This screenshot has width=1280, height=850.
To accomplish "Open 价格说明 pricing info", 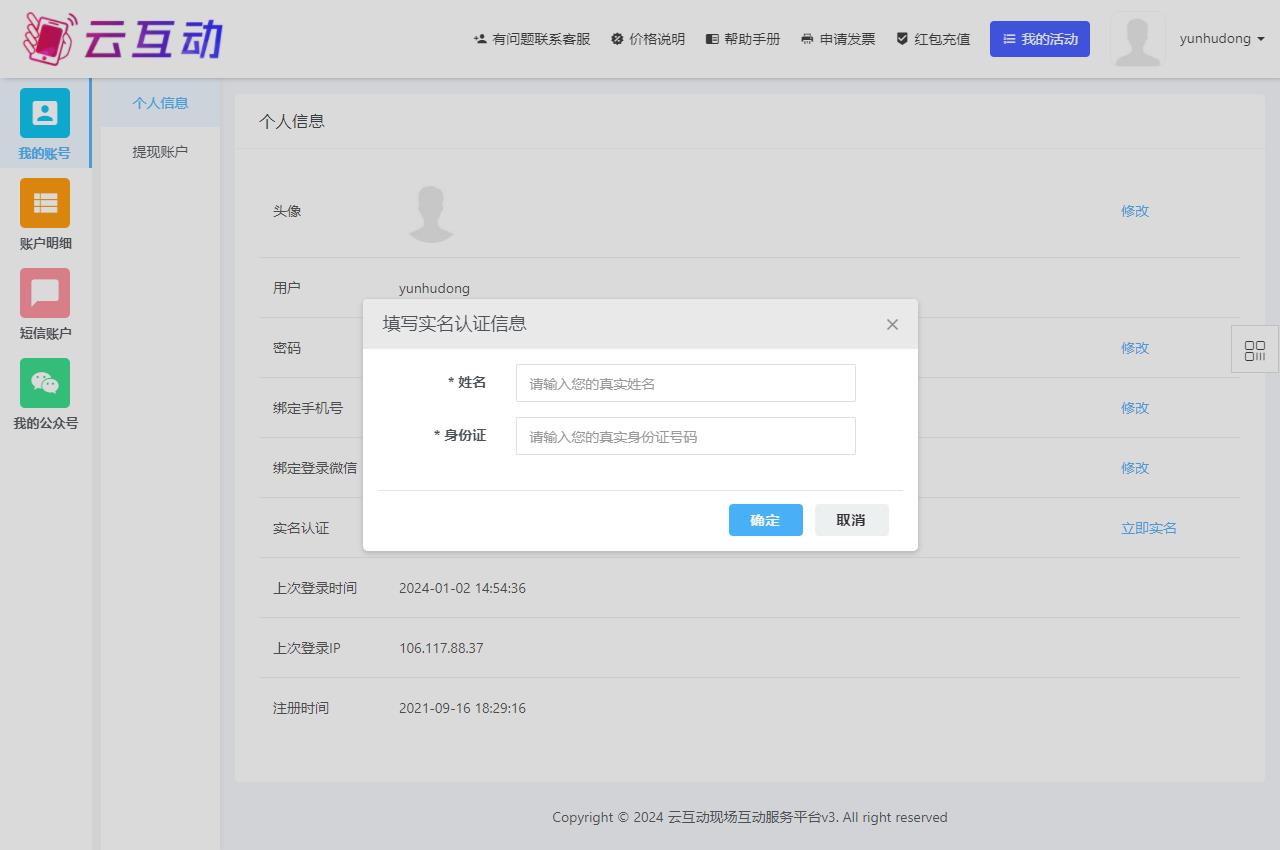I will click(x=647, y=39).
